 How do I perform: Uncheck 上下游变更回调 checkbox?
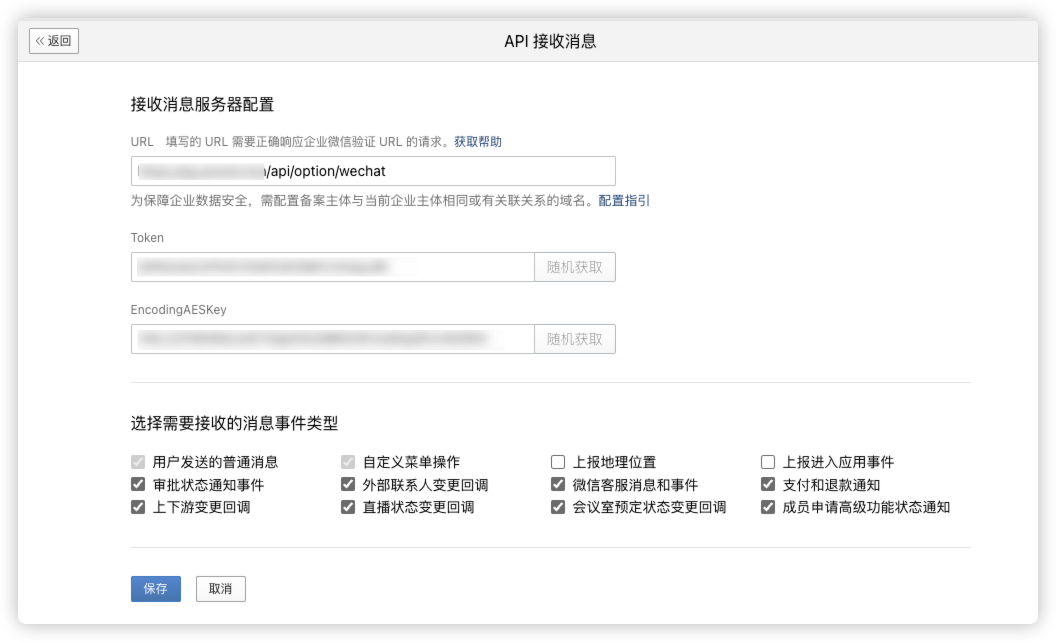click(138, 507)
